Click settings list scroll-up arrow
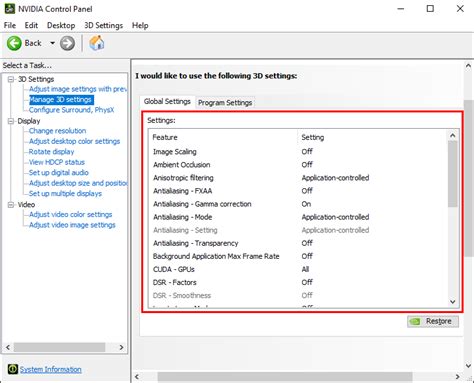The image size is (474, 383). pos(453,136)
